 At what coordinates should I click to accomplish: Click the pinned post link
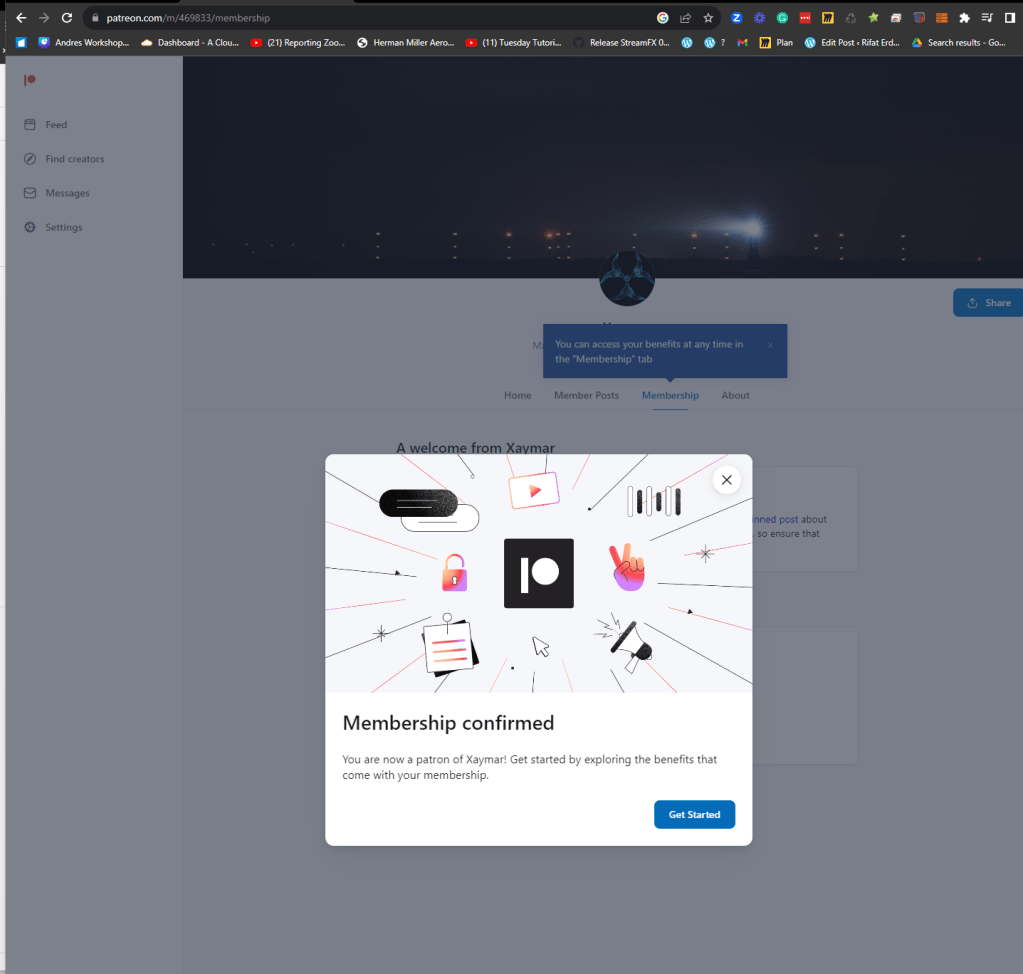pos(775,519)
